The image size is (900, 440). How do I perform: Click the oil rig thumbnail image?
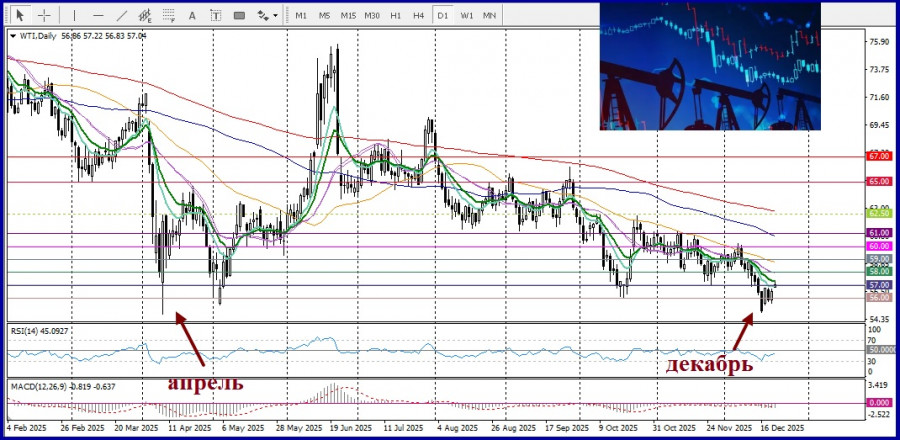coord(709,65)
